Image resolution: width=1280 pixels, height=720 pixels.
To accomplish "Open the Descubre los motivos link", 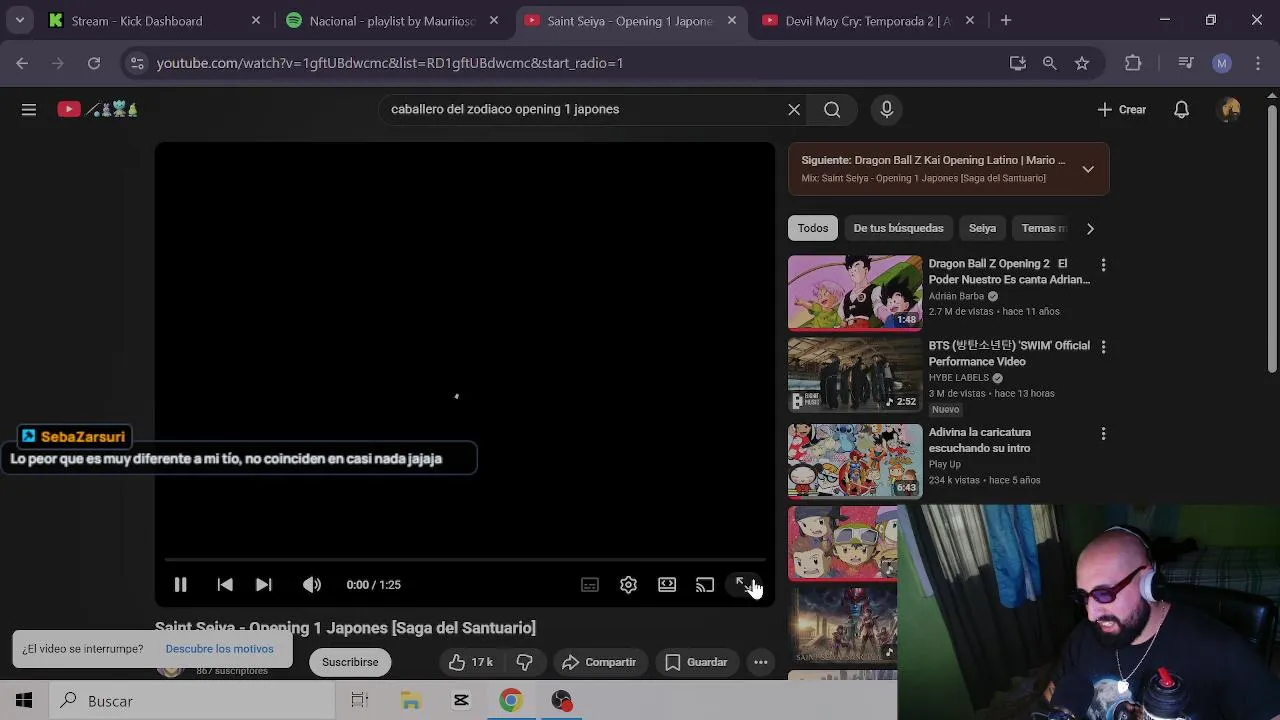I will [219, 649].
